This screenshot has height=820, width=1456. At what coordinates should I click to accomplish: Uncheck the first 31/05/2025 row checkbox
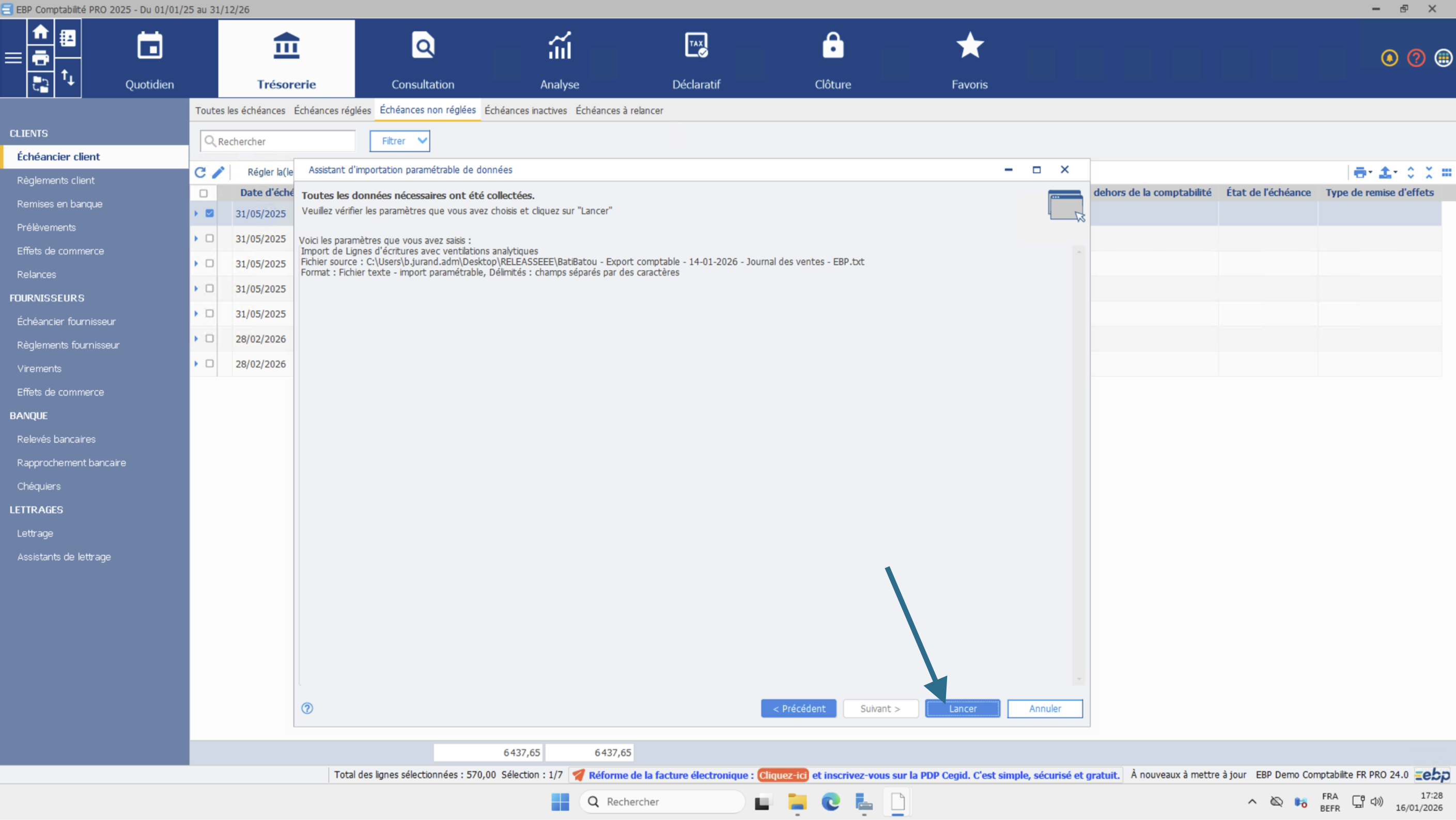pos(210,213)
